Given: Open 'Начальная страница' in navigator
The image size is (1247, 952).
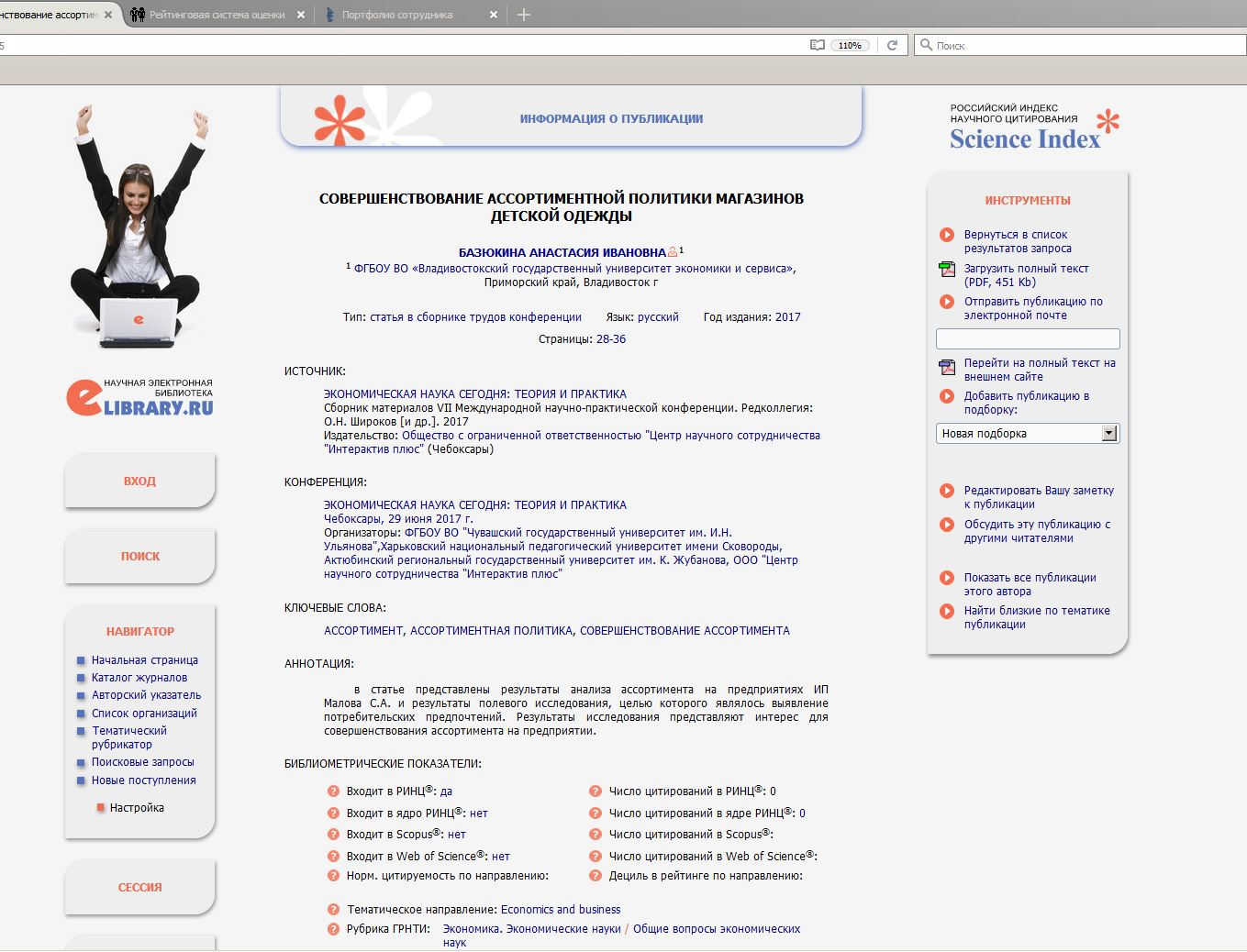Looking at the screenshot, I should [x=145, y=660].
